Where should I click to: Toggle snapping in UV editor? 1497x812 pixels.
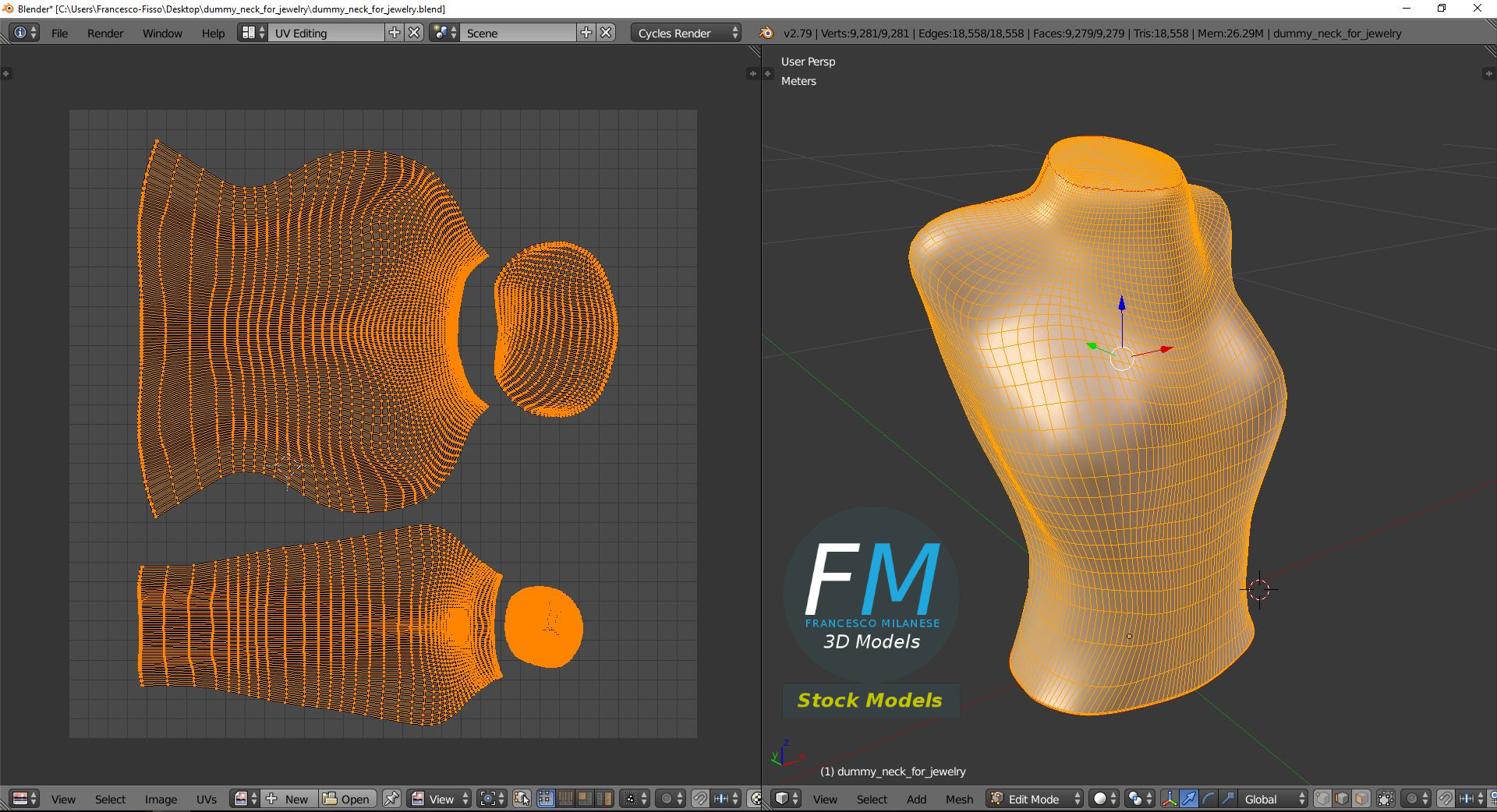[x=700, y=799]
